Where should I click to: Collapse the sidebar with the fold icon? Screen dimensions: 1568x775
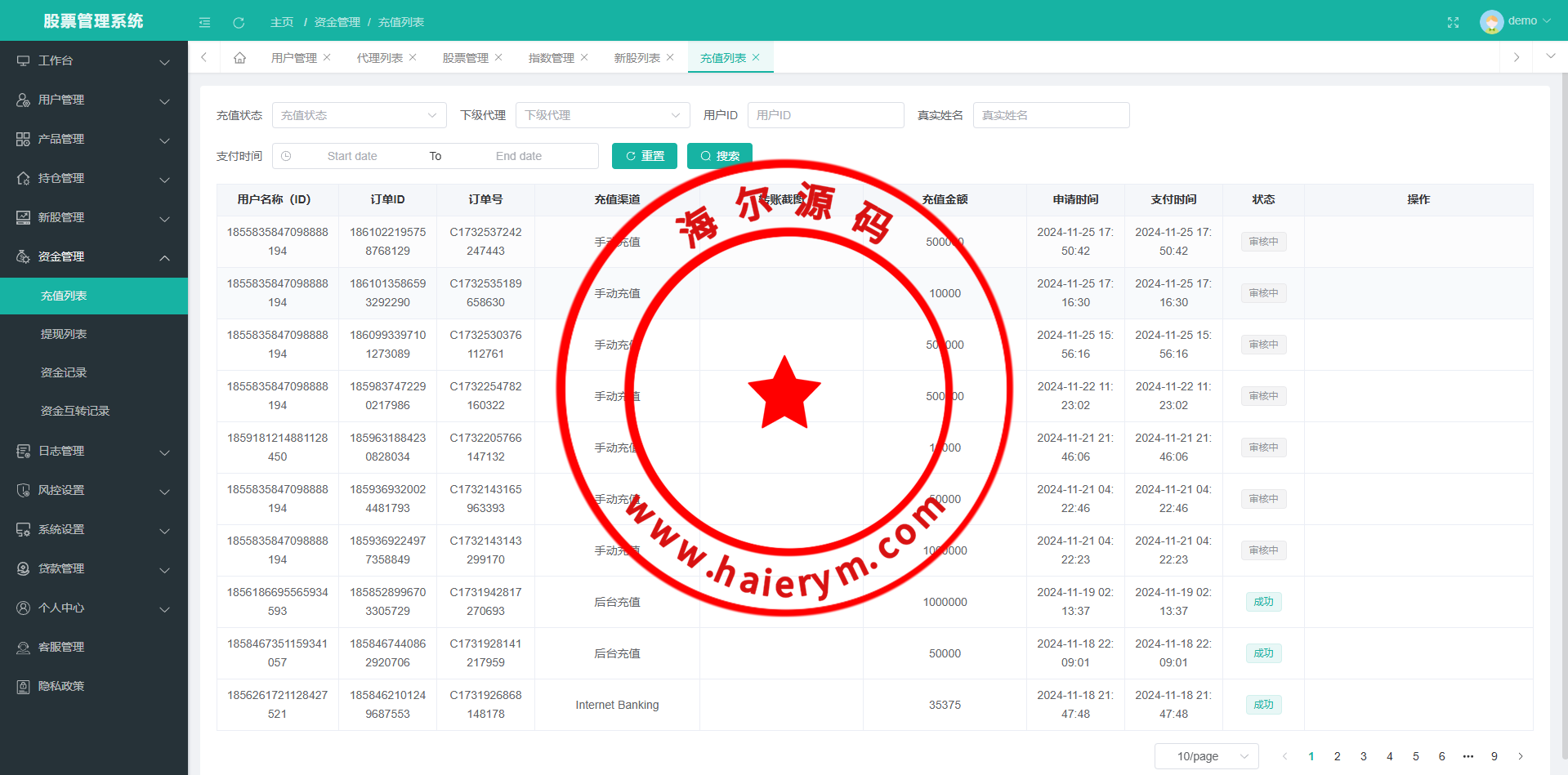(x=204, y=22)
